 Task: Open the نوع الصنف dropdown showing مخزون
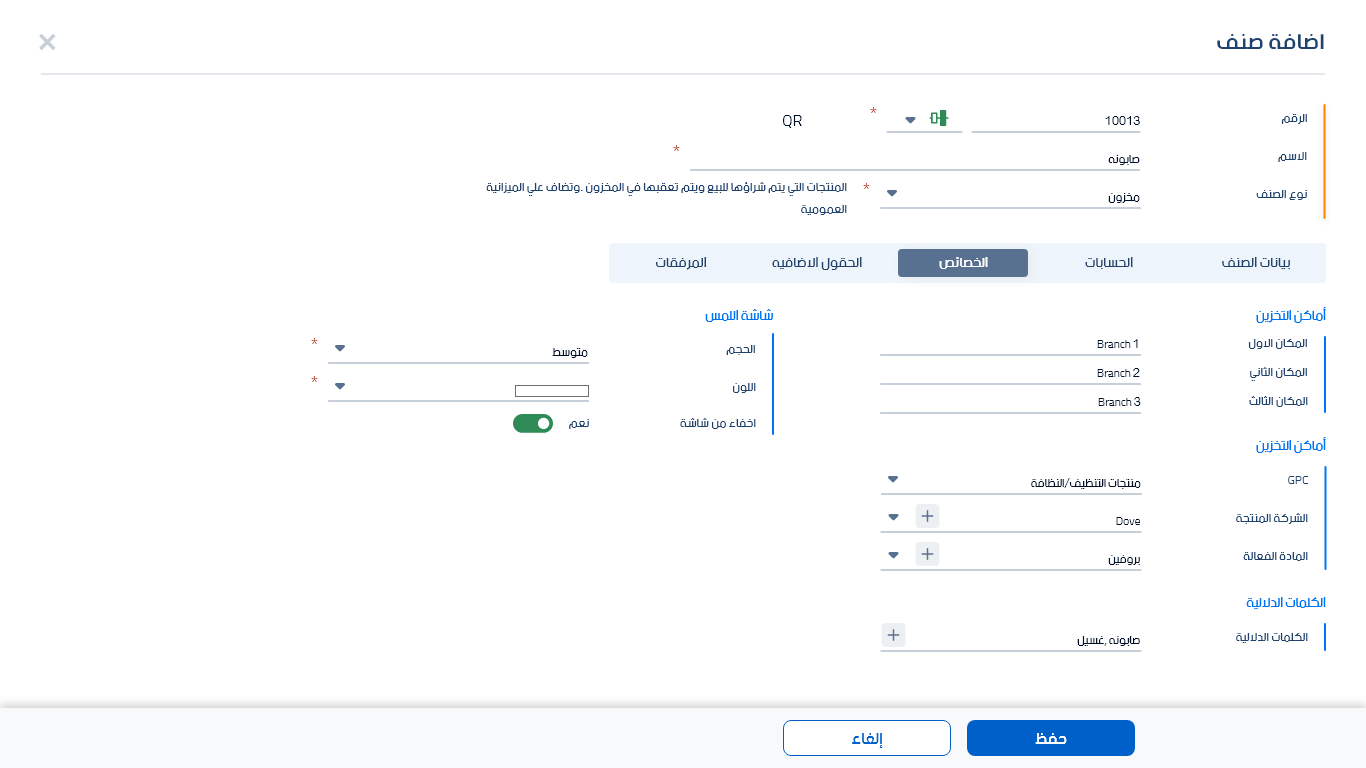point(890,193)
